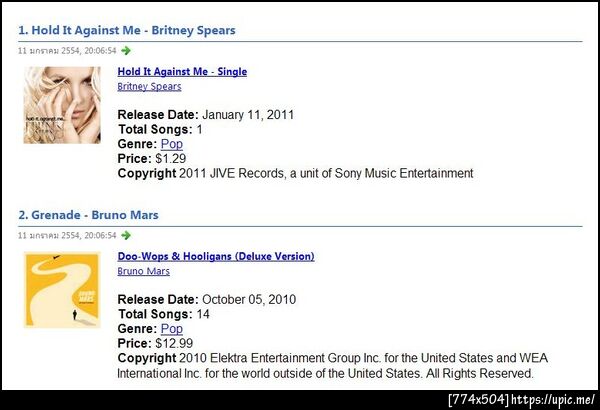Click the JIVE Records copyright line
600x410 pixels.
coord(295,173)
